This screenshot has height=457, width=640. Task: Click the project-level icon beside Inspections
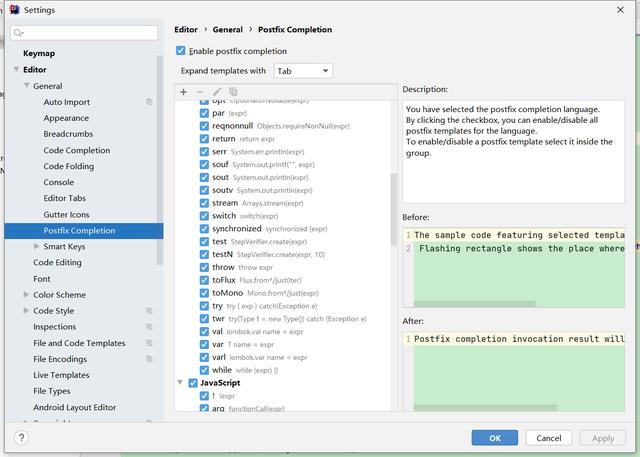(x=149, y=327)
